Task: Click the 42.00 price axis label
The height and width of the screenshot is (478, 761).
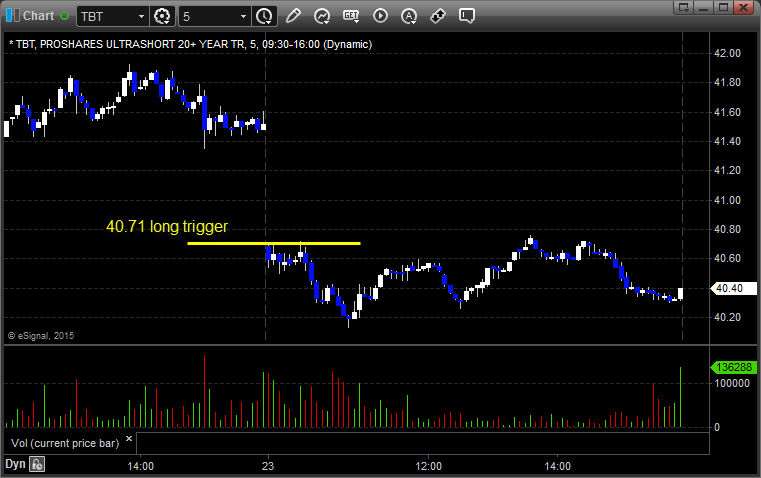Action: click(x=728, y=53)
